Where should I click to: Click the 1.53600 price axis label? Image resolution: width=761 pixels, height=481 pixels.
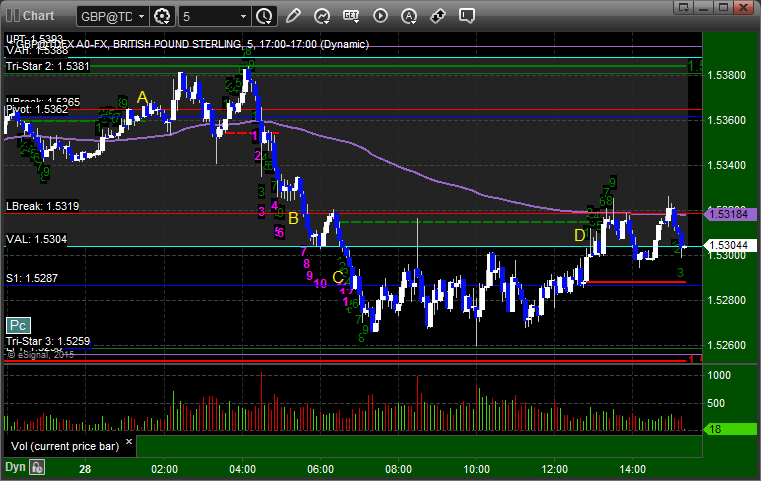click(x=727, y=120)
